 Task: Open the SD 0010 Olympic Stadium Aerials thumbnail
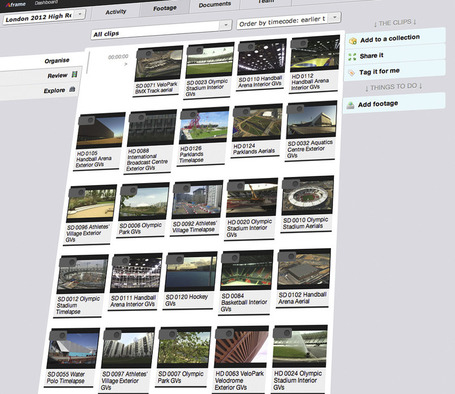tap(308, 194)
